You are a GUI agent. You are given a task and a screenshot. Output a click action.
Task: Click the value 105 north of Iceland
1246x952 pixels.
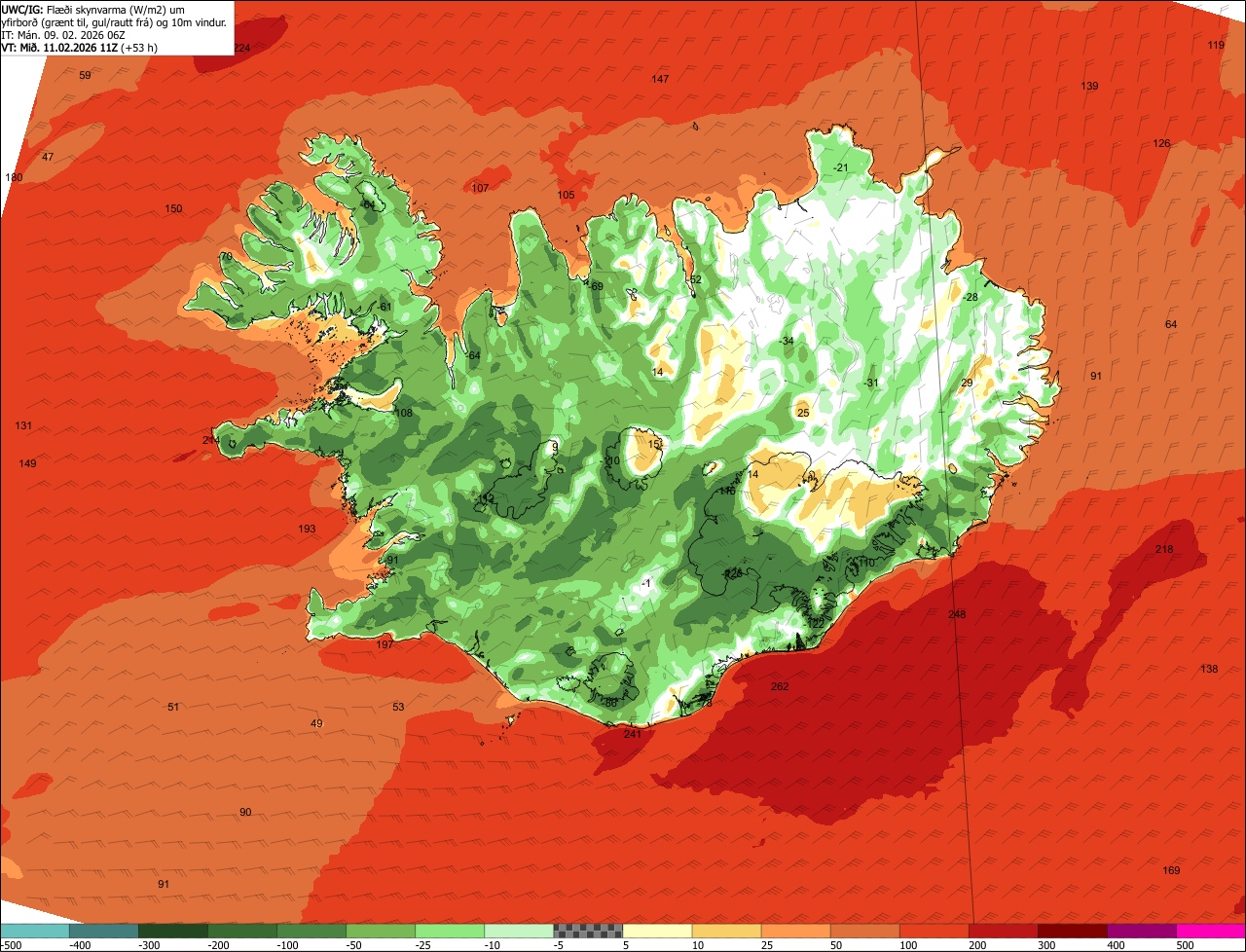(x=566, y=195)
